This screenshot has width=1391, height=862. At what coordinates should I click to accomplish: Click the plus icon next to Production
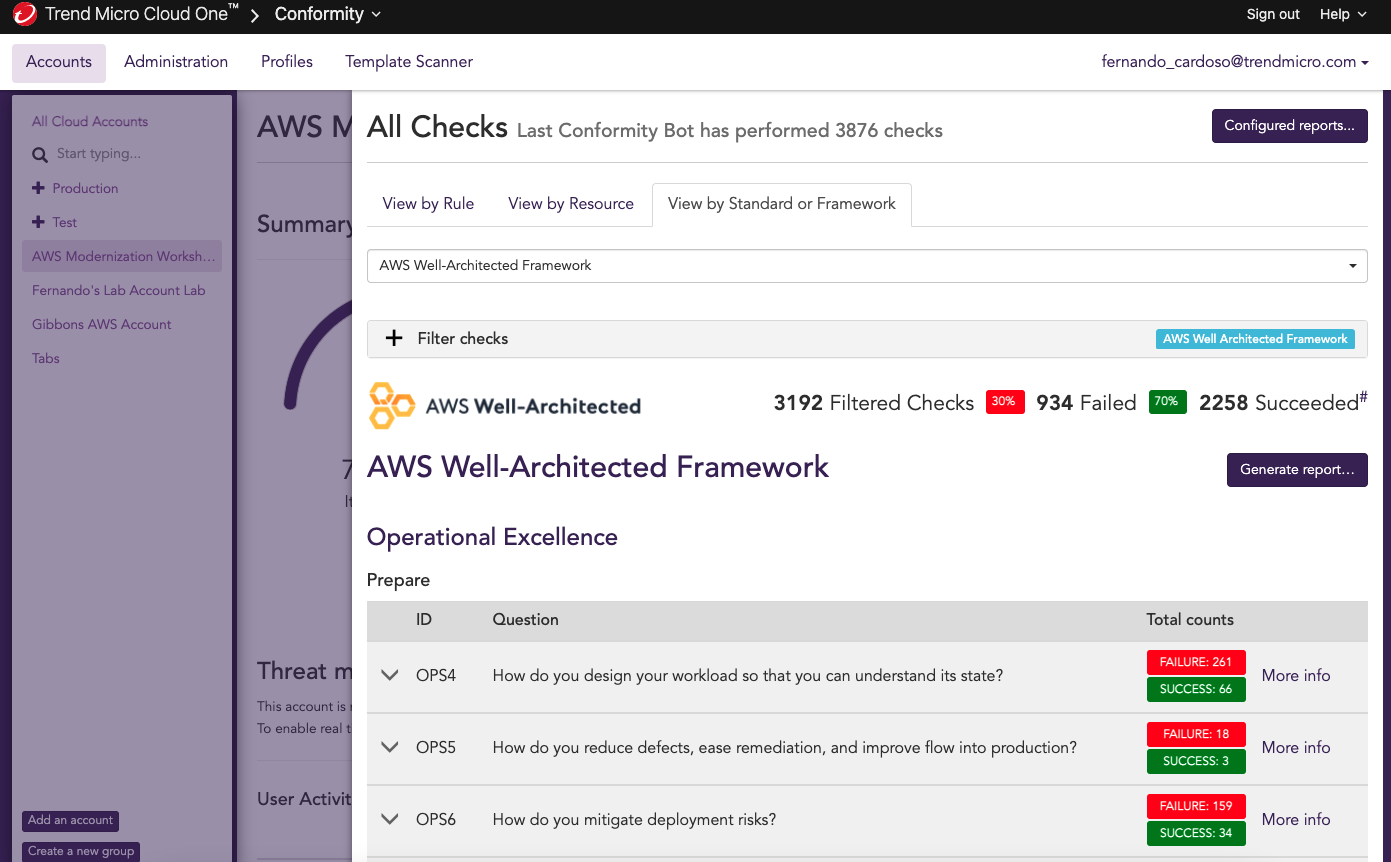[x=38, y=188]
